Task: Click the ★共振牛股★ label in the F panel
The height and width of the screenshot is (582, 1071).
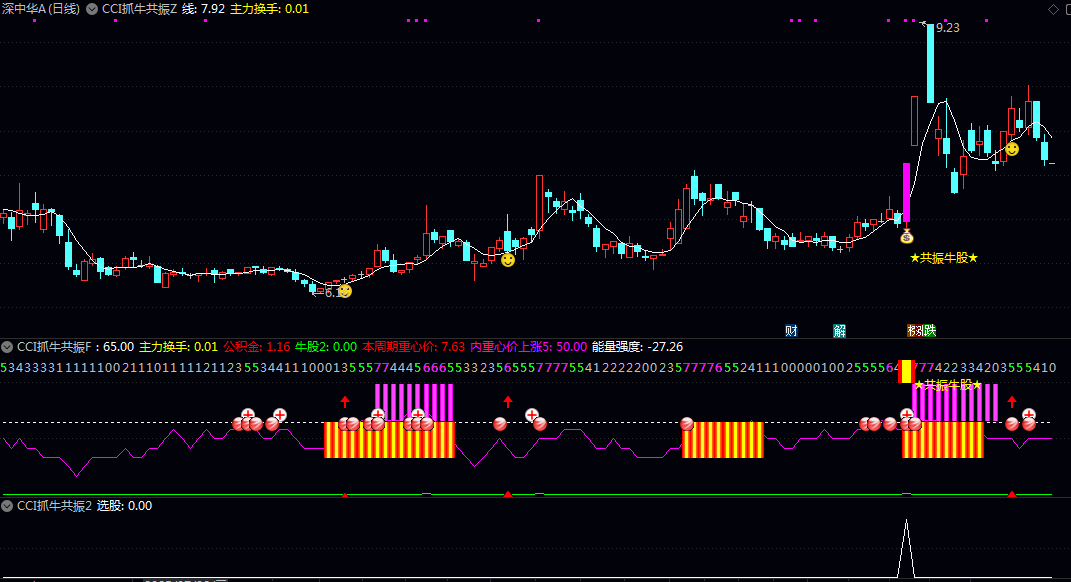Action: coord(948,385)
